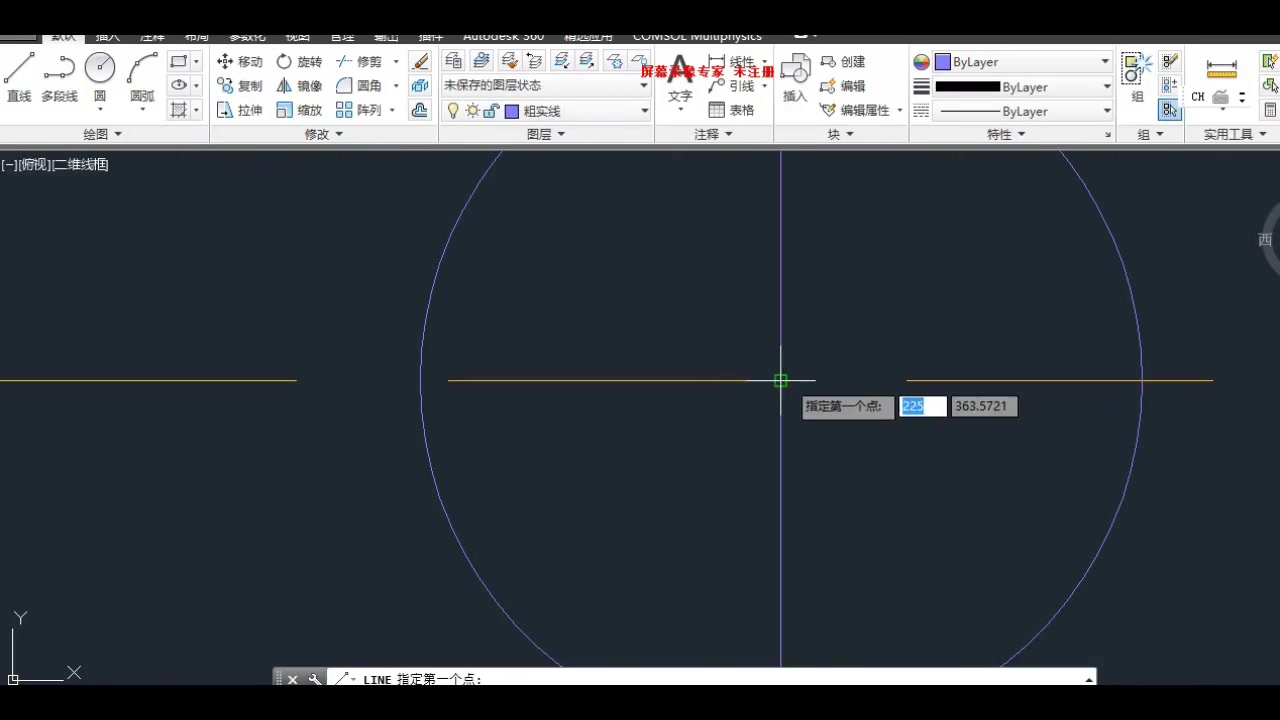Image resolution: width=1280 pixels, height=720 pixels.
Task: Open the rectangle tool flyout arrow
Action: pyautogui.click(x=196, y=61)
